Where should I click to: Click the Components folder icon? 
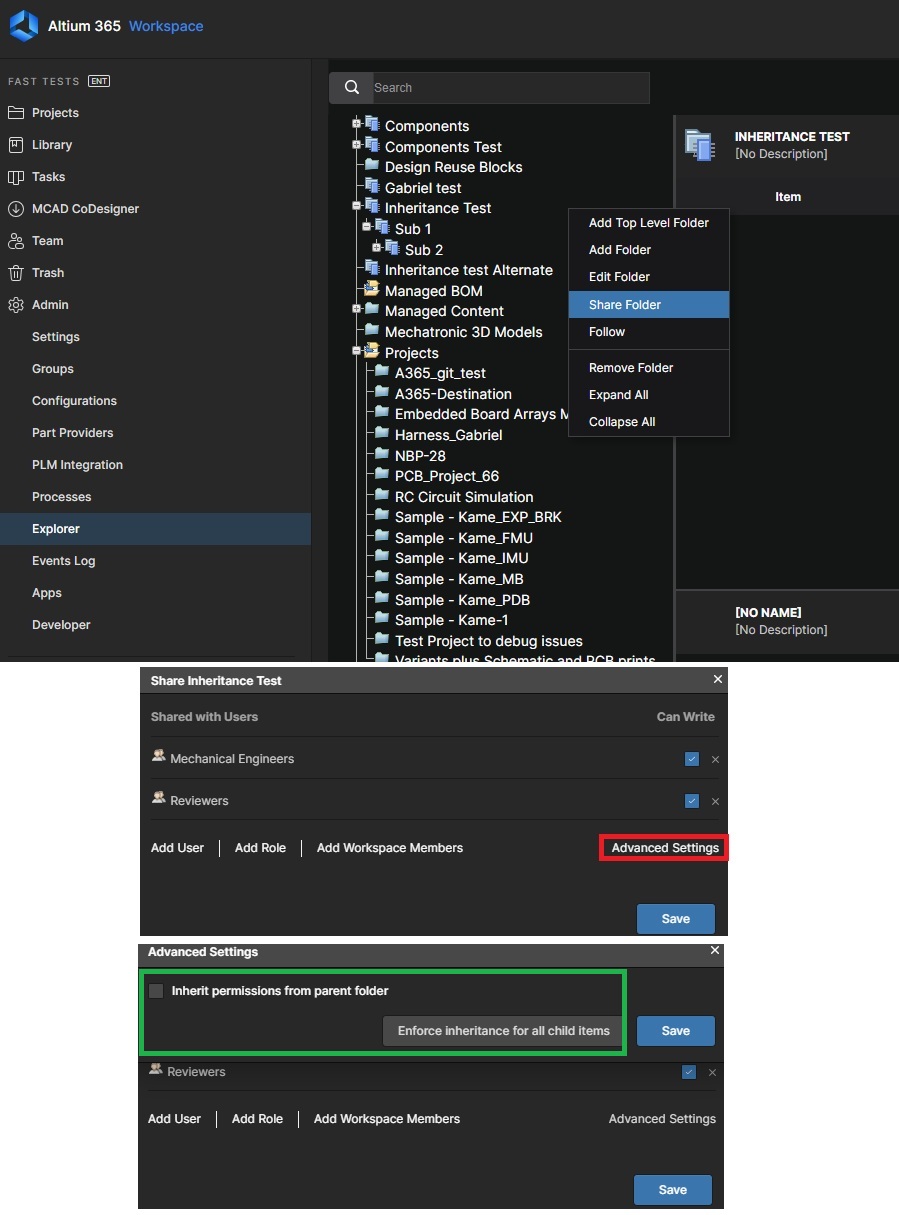(372, 125)
